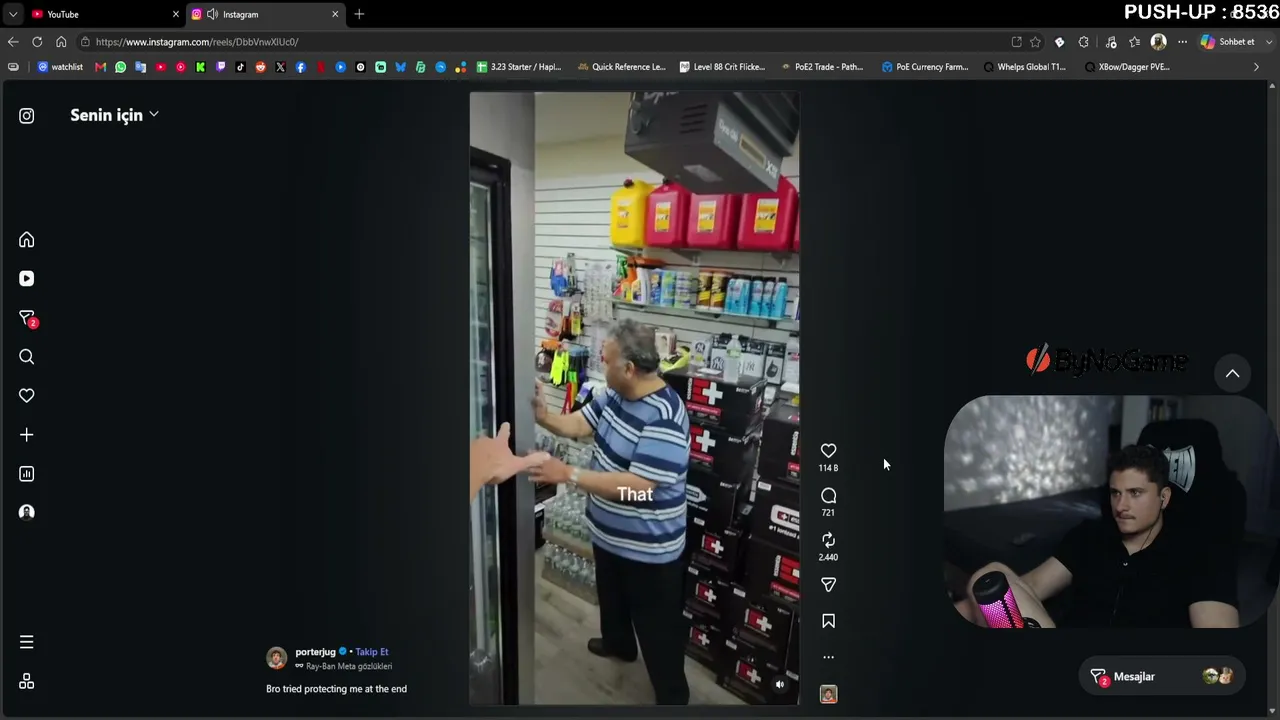
Task: Open the browser profile avatar
Action: pos(1159,42)
